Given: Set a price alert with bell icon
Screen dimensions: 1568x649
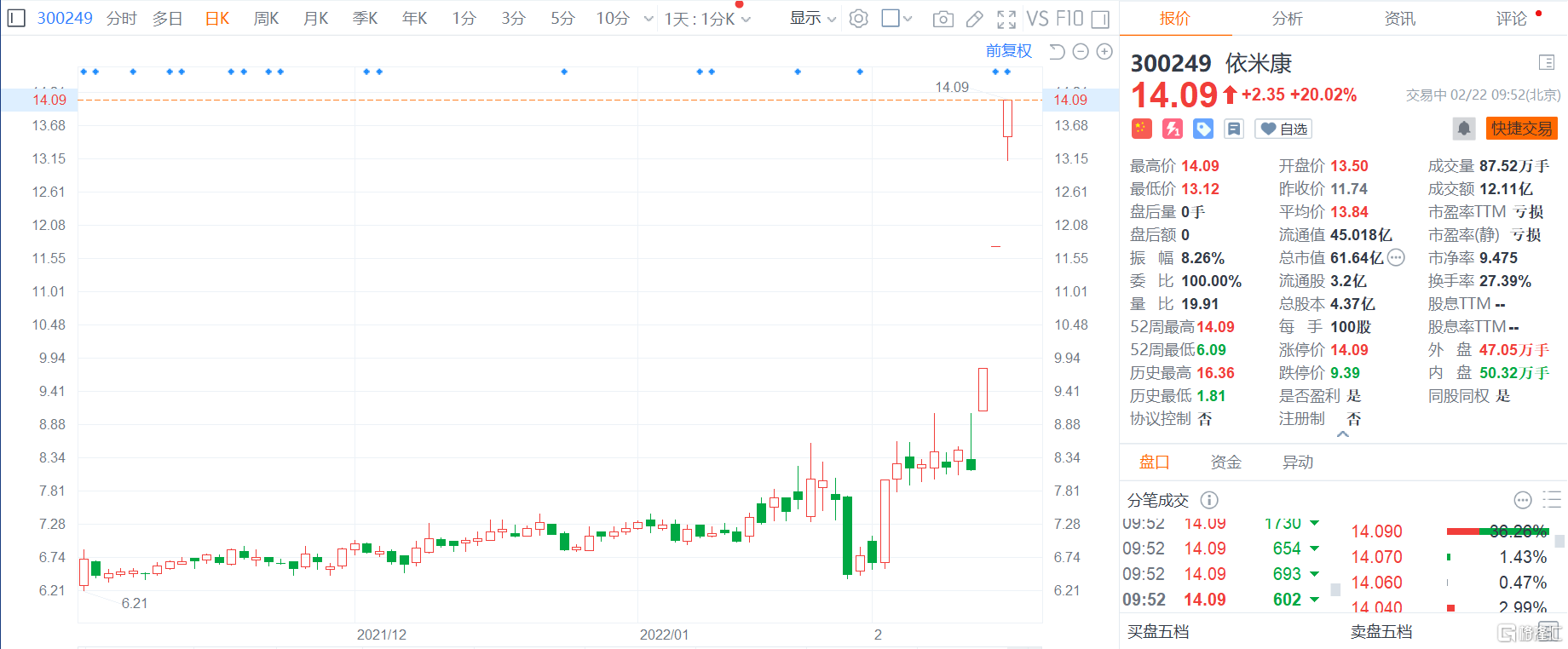Looking at the screenshot, I should [1464, 129].
